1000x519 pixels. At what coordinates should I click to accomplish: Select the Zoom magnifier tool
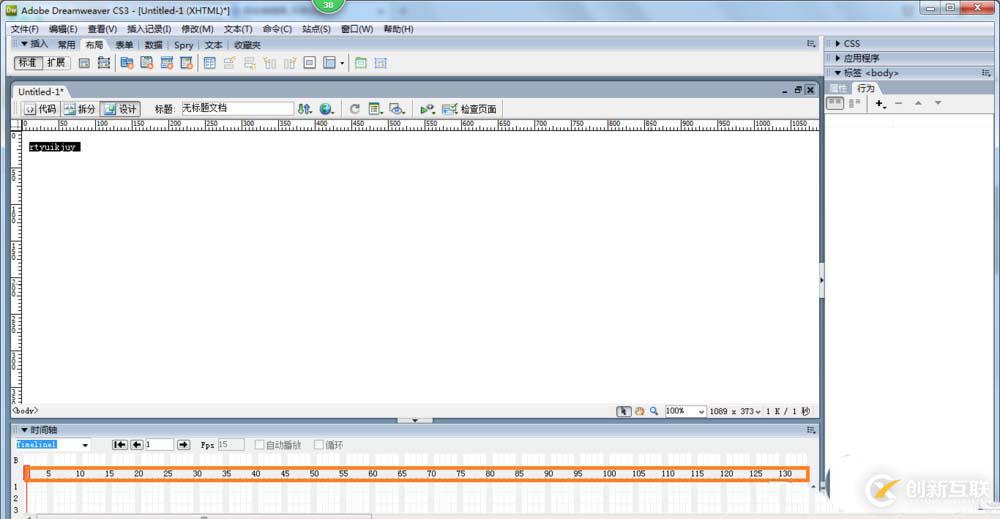654,411
